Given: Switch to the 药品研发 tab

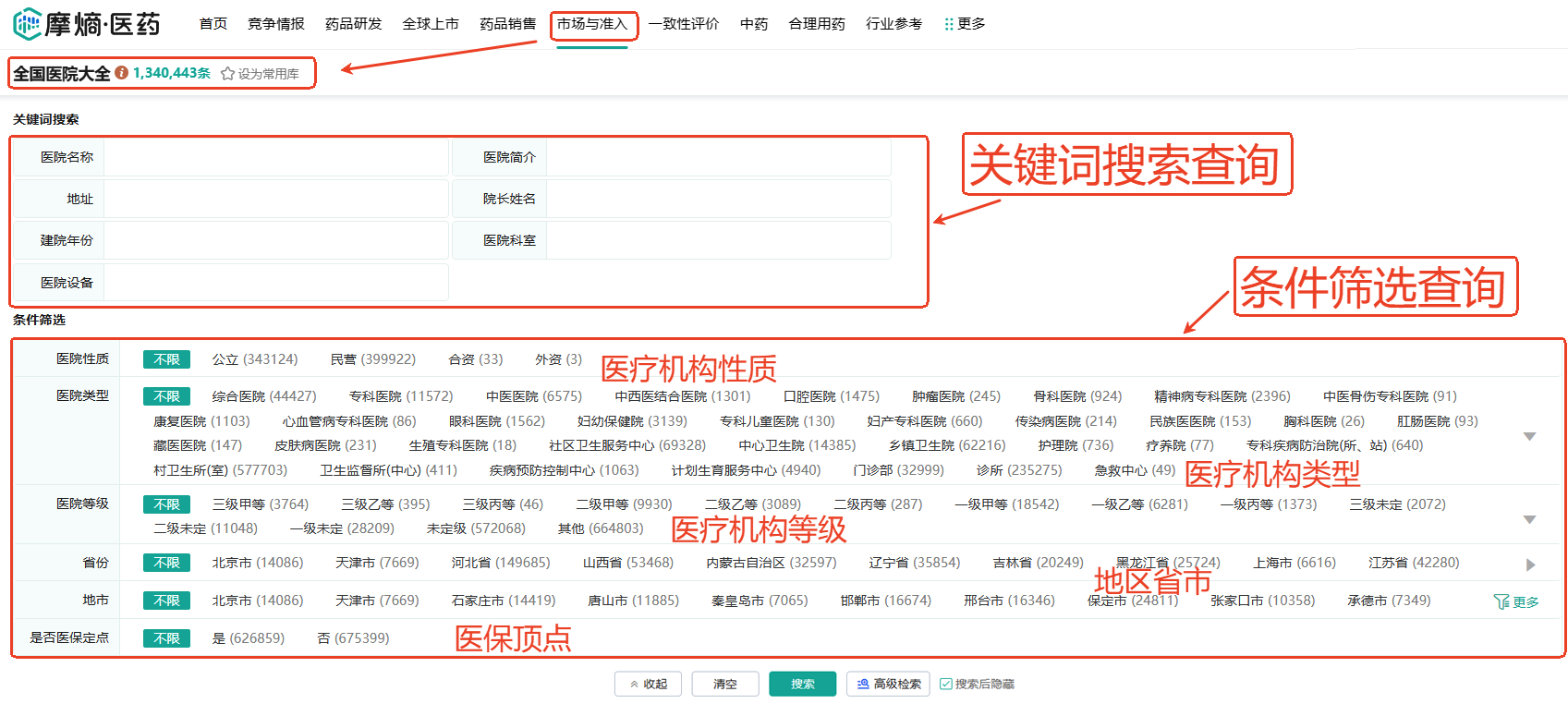Looking at the screenshot, I should (x=353, y=24).
